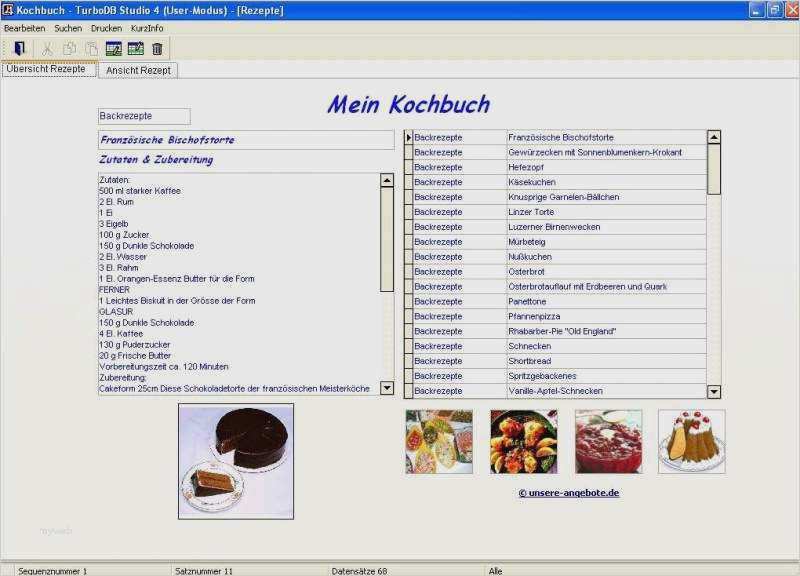This screenshot has width=800, height=576.
Task: Open the Bearbeiten menu
Action: point(24,29)
